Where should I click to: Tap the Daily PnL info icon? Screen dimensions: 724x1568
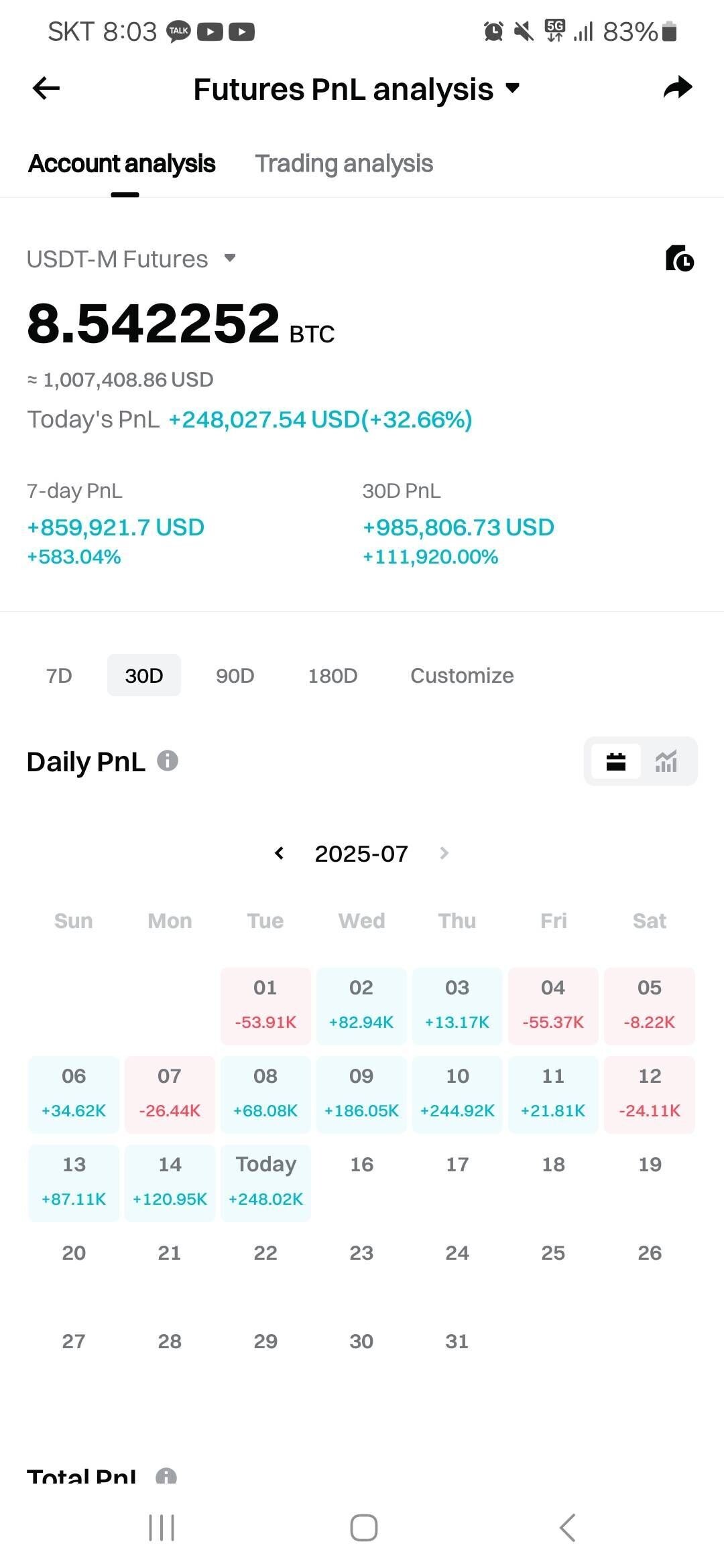(x=168, y=761)
